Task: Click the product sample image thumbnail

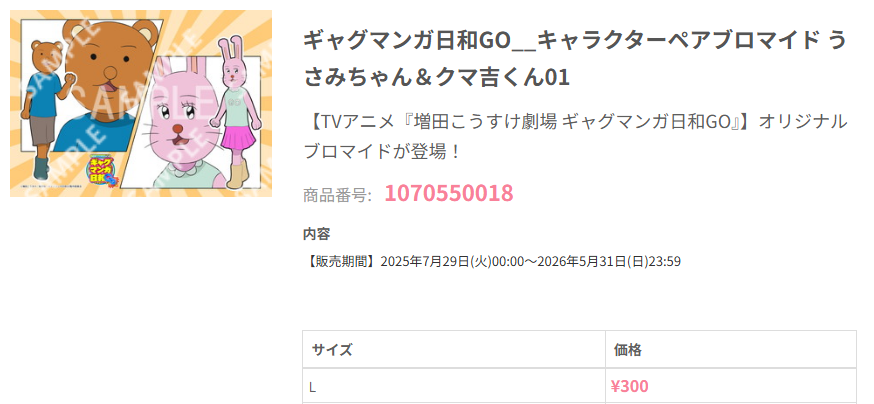Action: point(141,103)
